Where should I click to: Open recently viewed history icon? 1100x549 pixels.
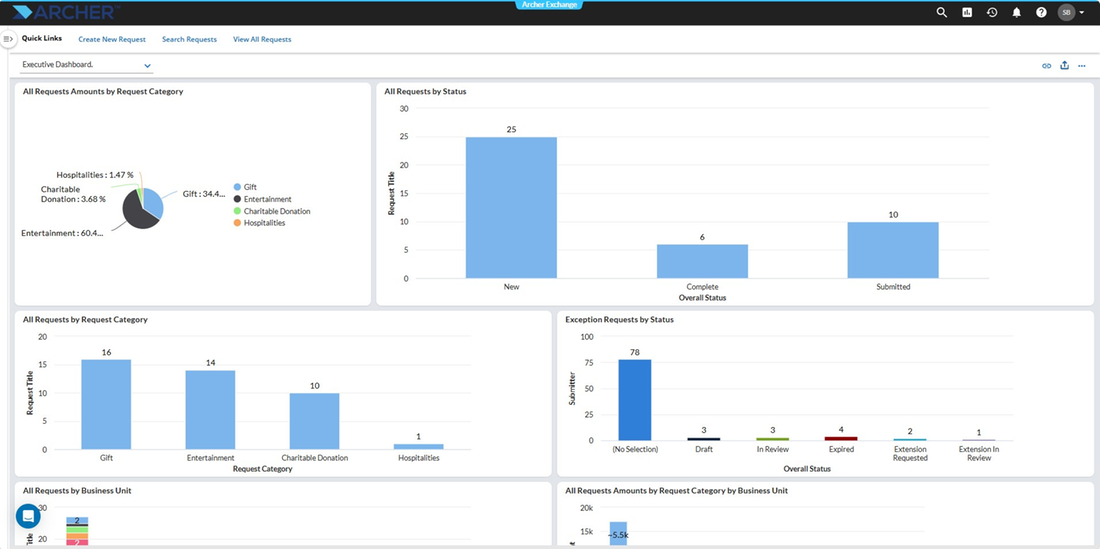991,13
